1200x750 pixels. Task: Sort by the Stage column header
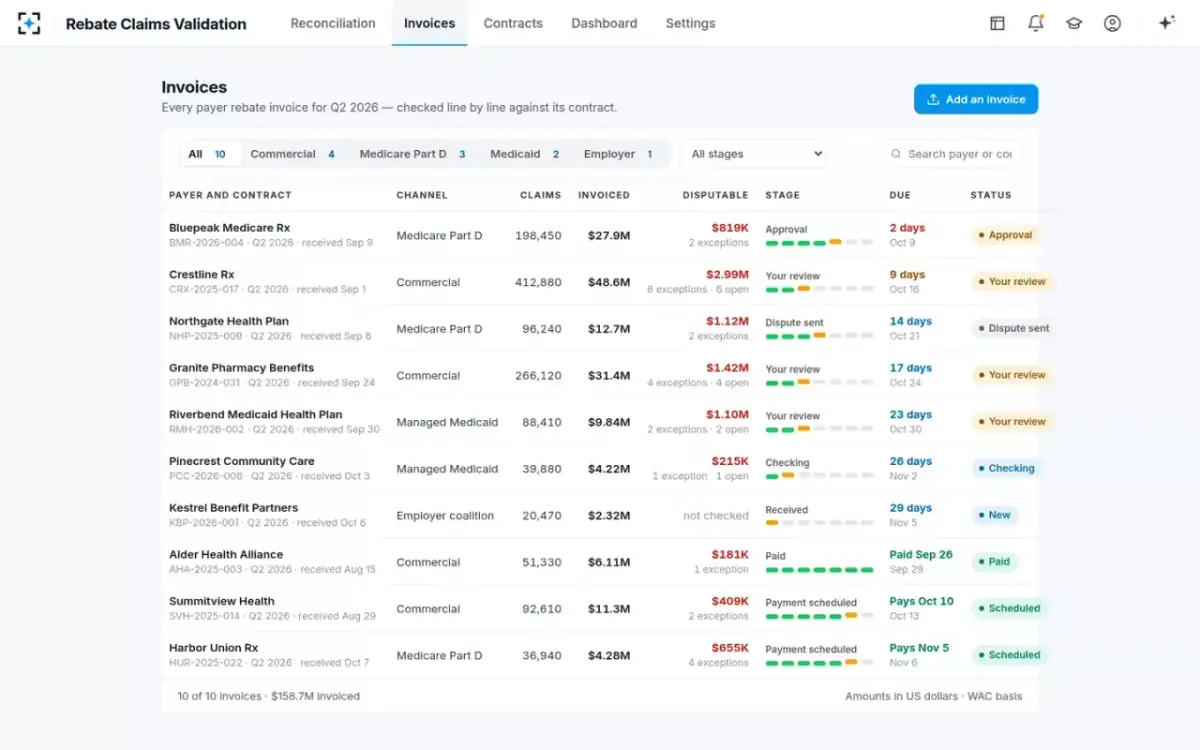(x=782, y=195)
